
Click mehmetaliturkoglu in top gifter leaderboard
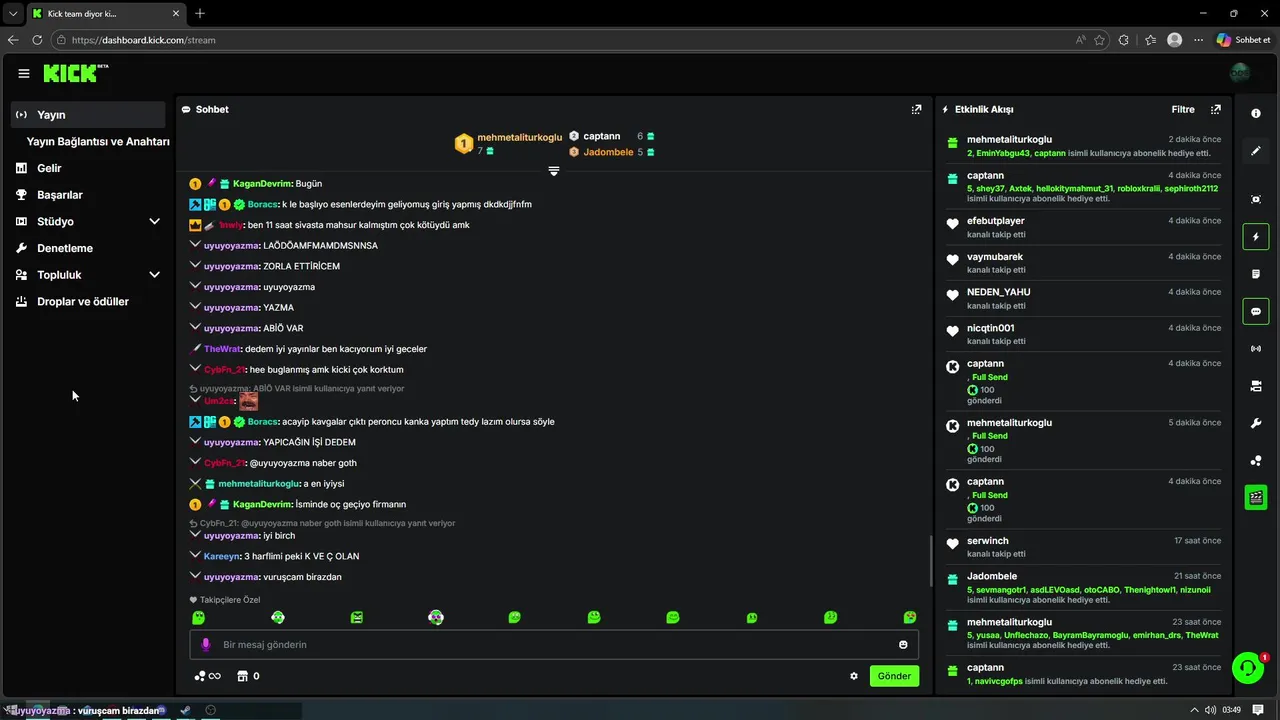click(520, 137)
